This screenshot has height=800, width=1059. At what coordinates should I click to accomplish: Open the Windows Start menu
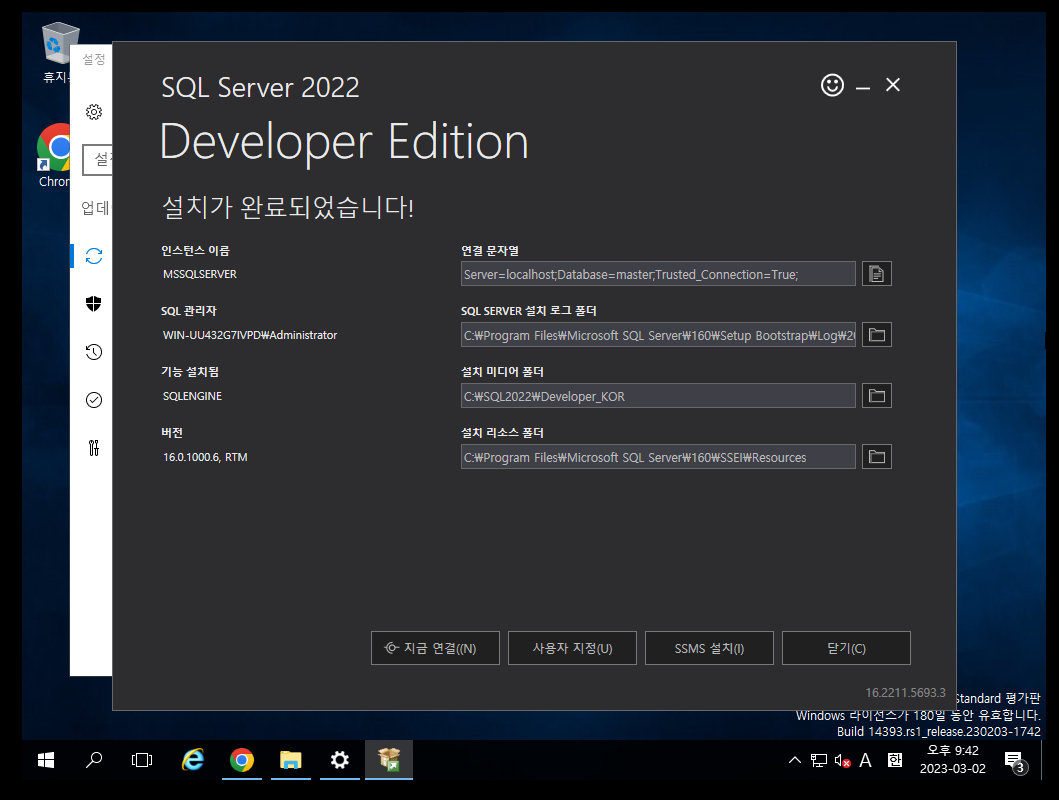46,760
